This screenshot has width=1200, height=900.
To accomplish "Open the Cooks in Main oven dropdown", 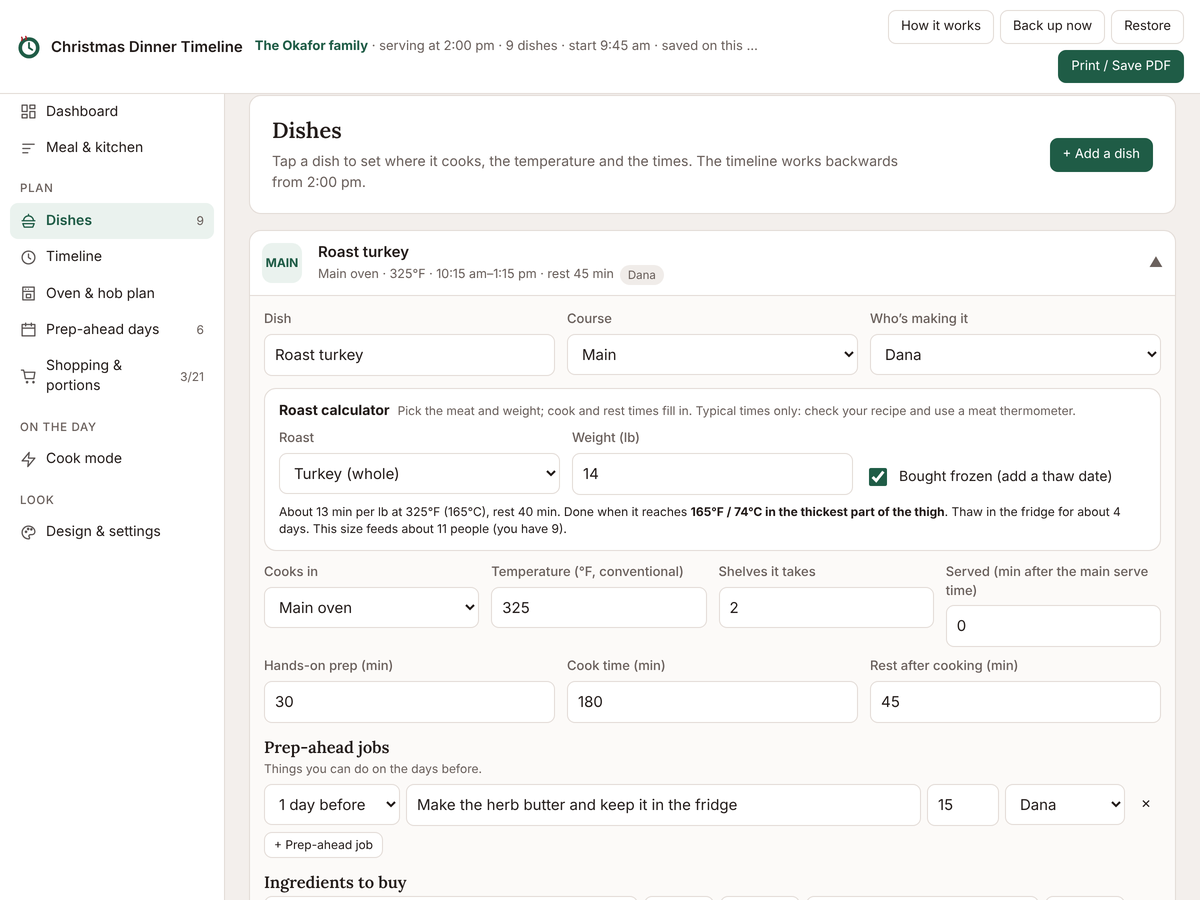I will (372, 608).
